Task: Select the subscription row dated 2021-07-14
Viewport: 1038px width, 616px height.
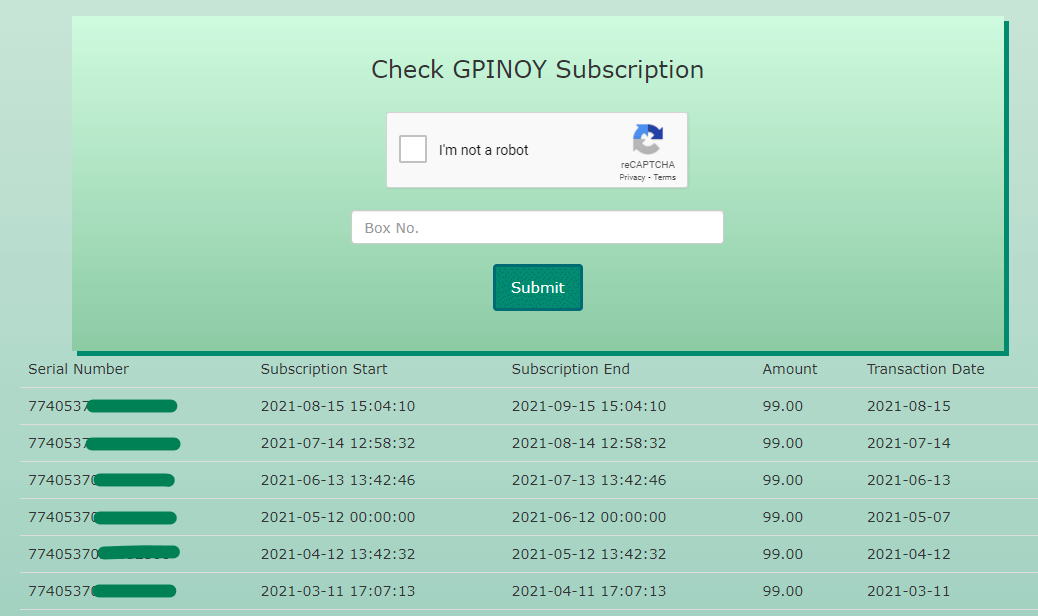Action: [x=519, y=443]
